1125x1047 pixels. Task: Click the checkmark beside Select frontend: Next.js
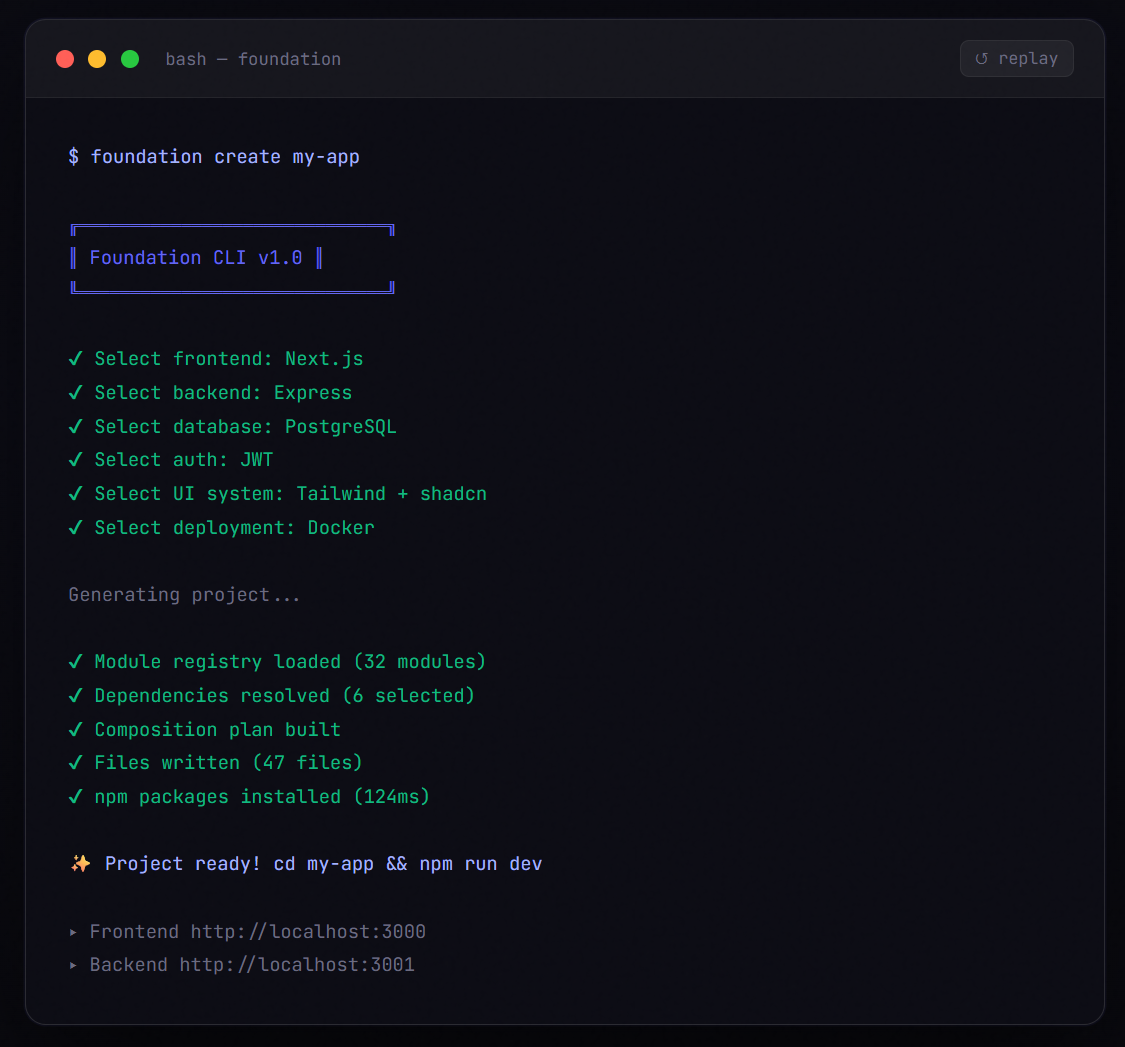coord(75,358)
